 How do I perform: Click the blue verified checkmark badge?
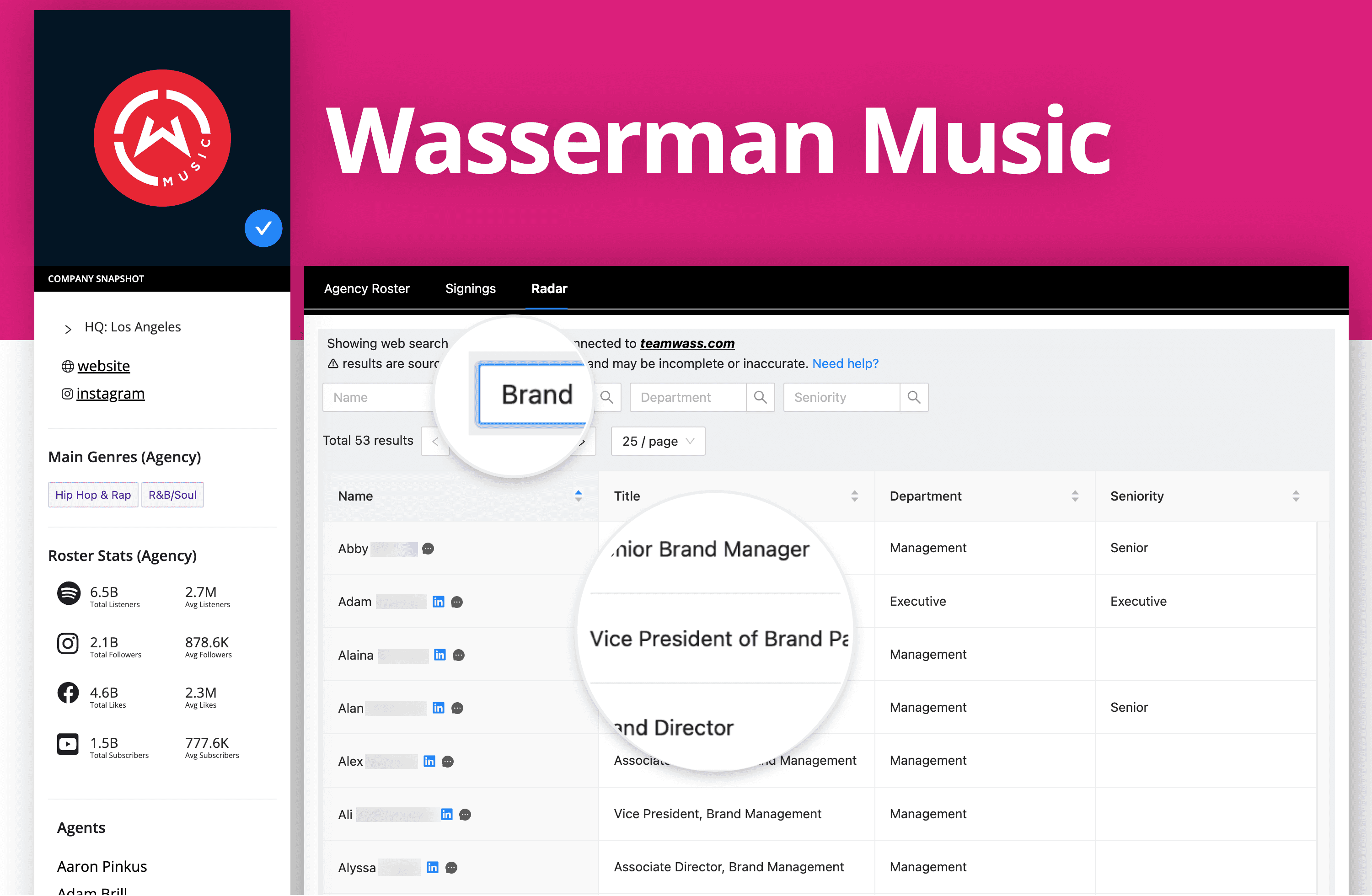[x=263, y=228]
